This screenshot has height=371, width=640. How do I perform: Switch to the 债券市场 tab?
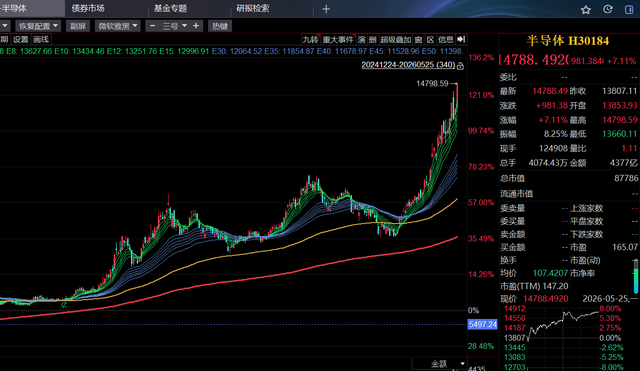click(88, 8)
